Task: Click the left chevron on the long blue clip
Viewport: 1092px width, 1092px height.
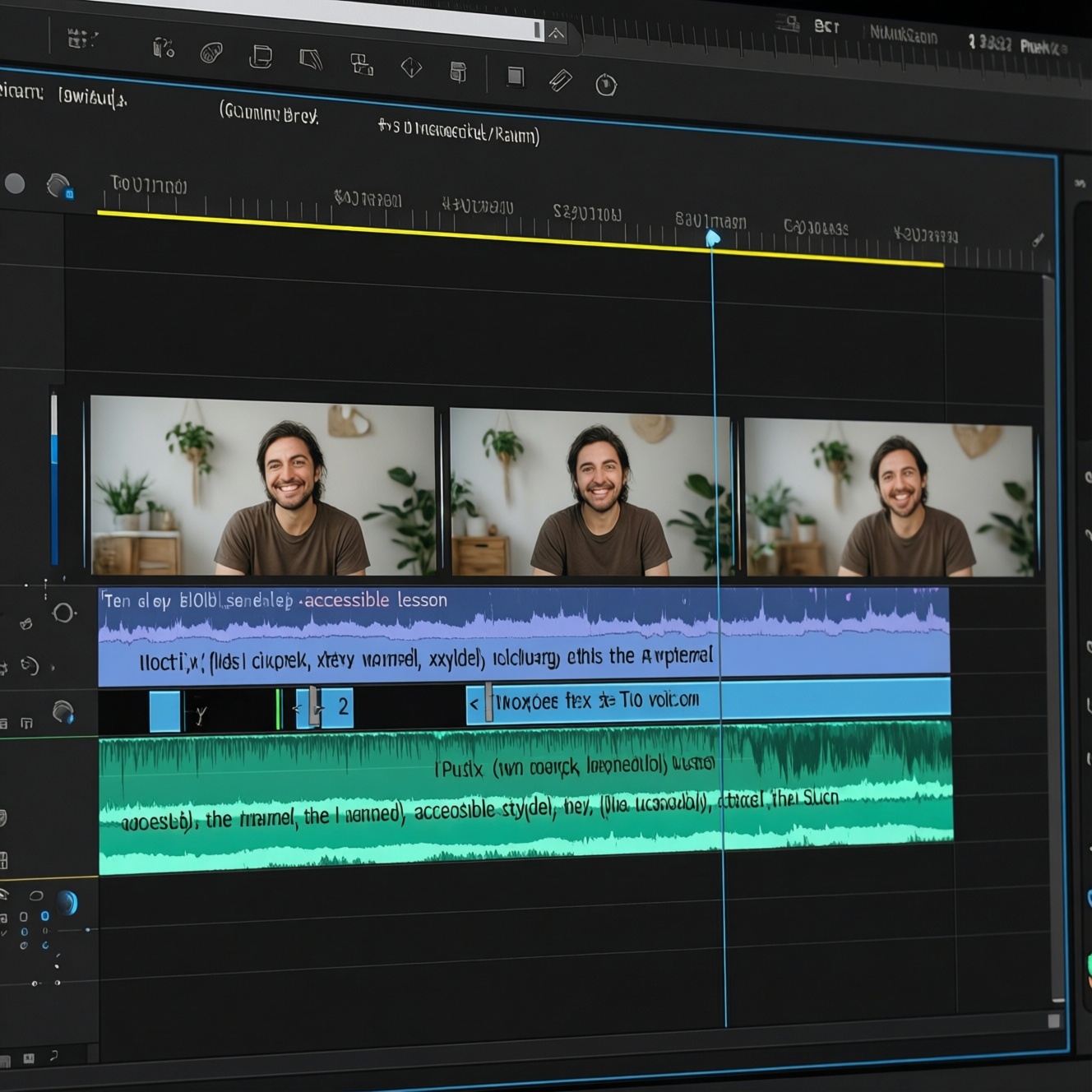Action: tap(474, 704)
